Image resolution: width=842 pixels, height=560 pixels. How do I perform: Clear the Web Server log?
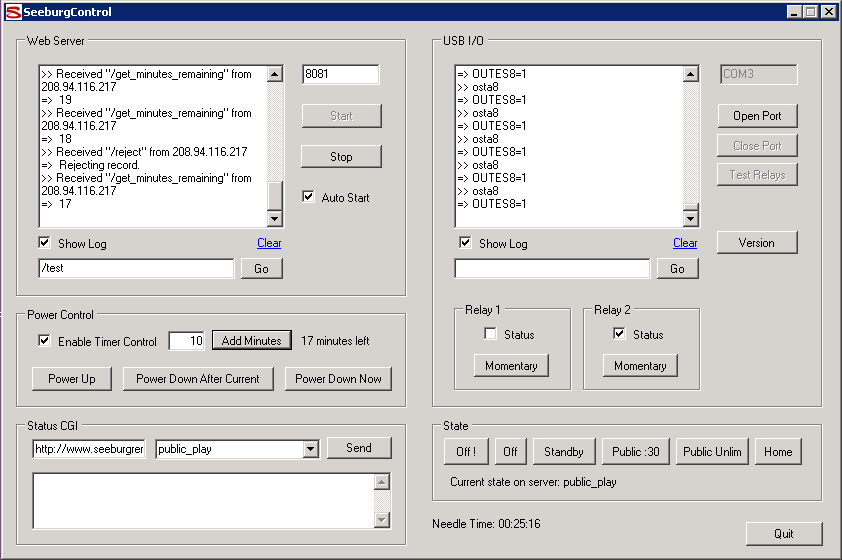269,243
